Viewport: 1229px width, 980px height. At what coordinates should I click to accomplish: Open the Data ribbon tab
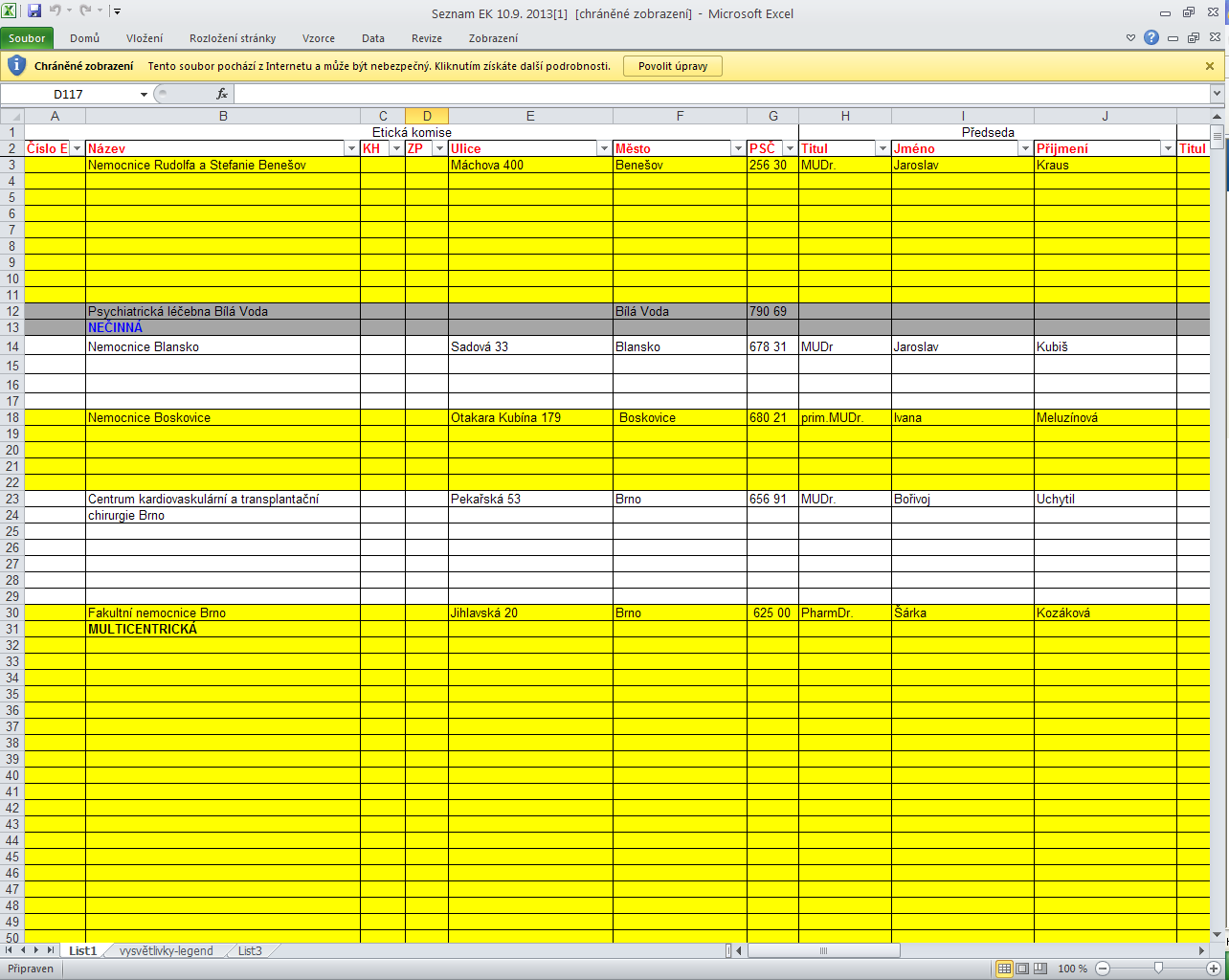tap(373, 38)
